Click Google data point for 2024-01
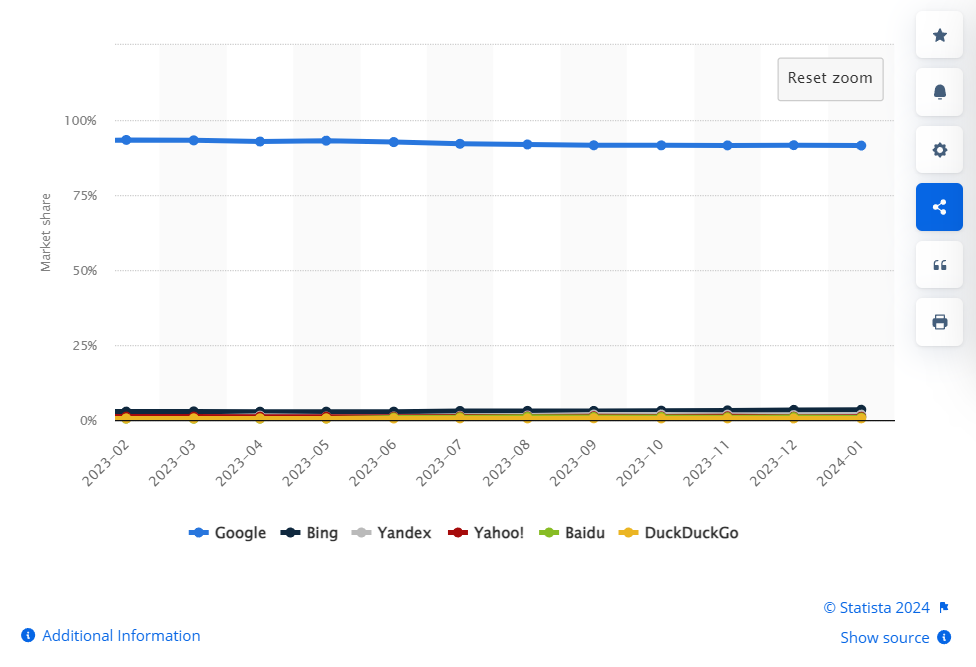976x667 pixels. (861, 146)
